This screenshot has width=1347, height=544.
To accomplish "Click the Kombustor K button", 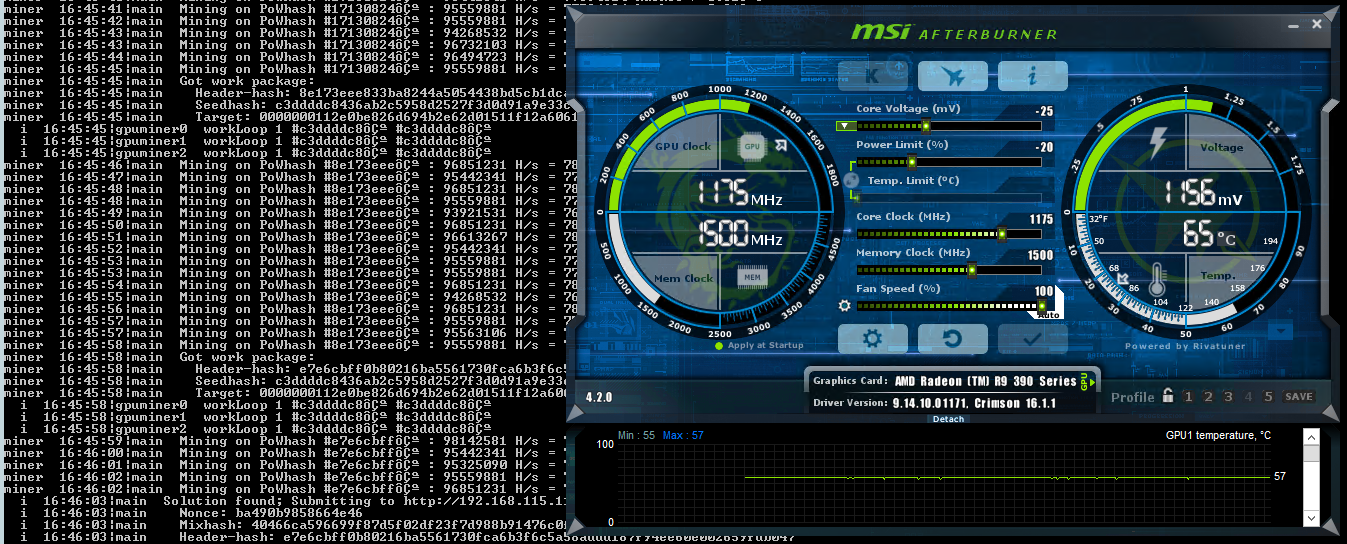I will pyautogui.click(x=872, y=76).
